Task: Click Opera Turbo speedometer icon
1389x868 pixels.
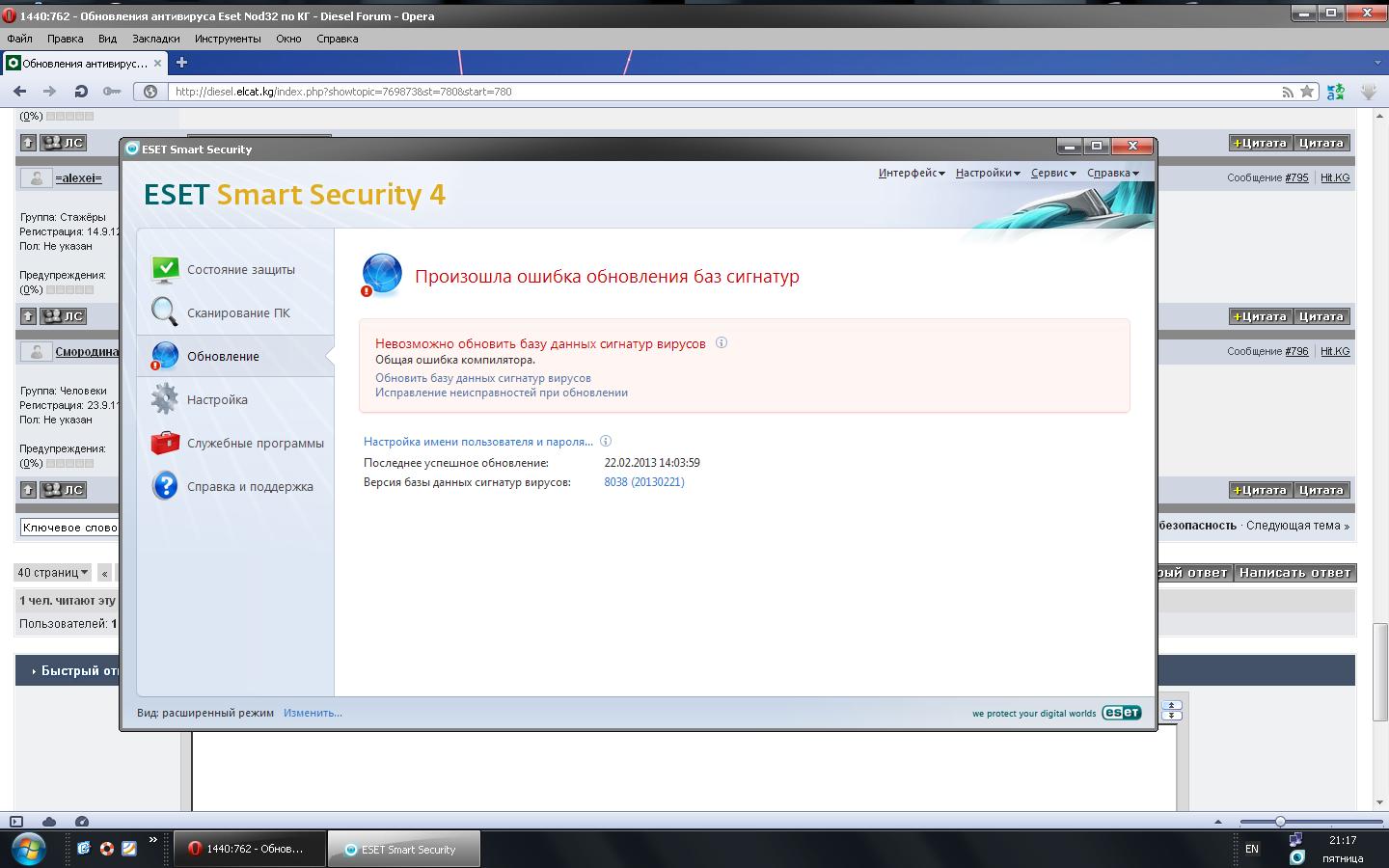Action: (x=82, y=822)
